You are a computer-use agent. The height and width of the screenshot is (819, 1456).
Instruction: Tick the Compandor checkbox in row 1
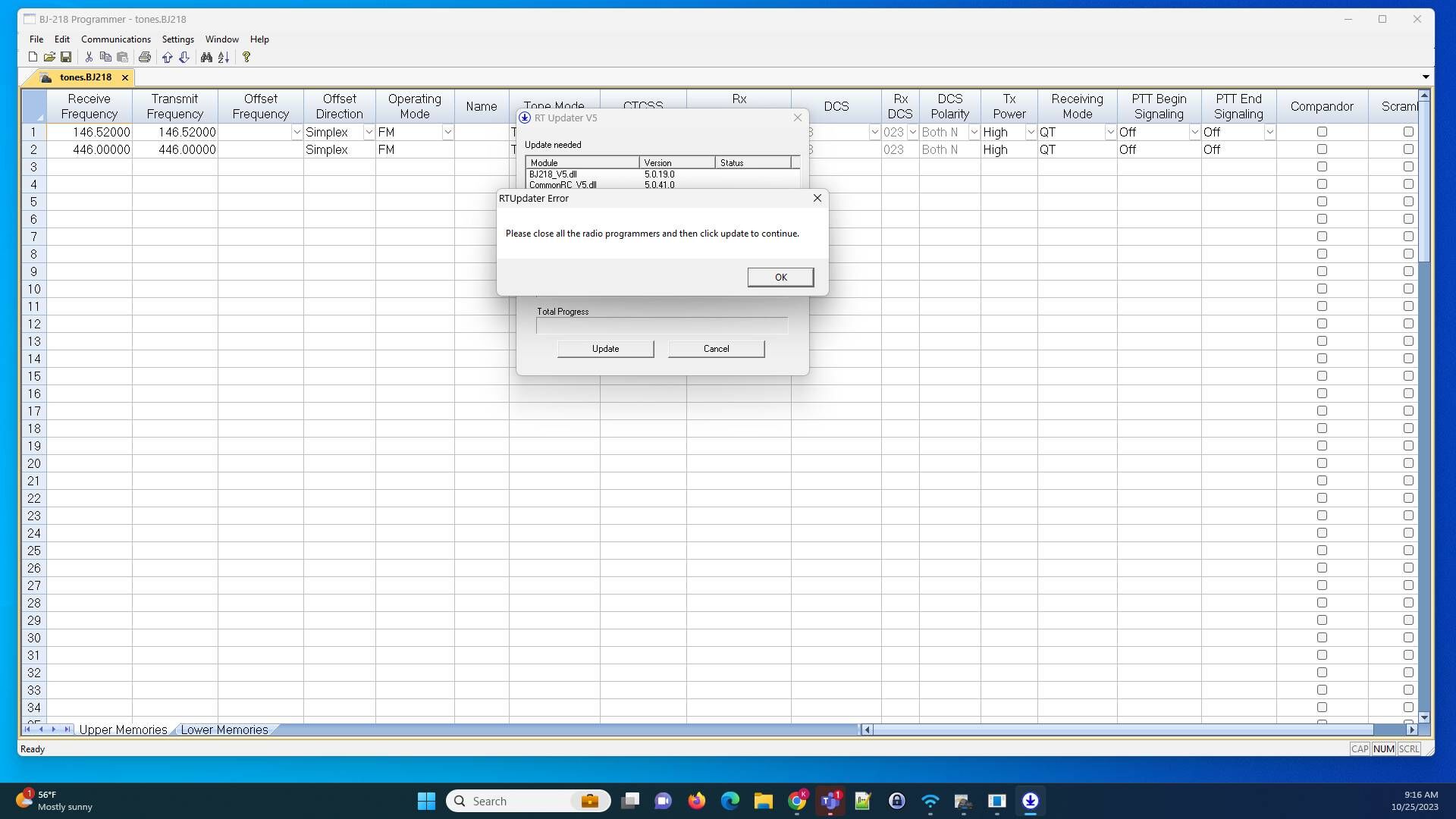pos(1322,132)
